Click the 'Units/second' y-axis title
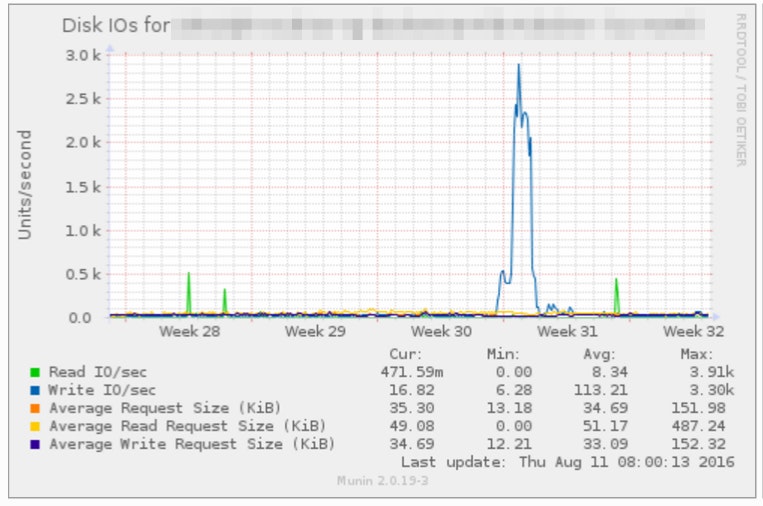The height and width of the screenshot is (506, 763). tap(24, 185)
